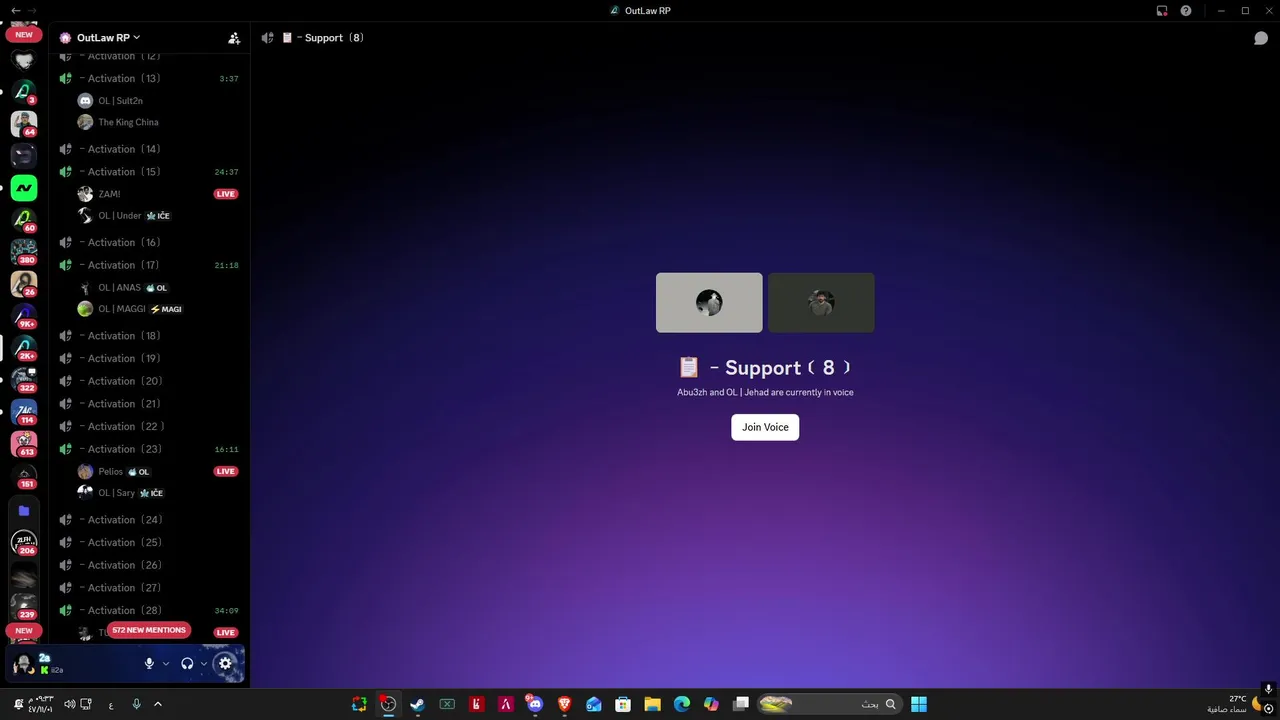Go forward with the right arrow in title bar
The image size is (1280, 720).
click(32, 10)
